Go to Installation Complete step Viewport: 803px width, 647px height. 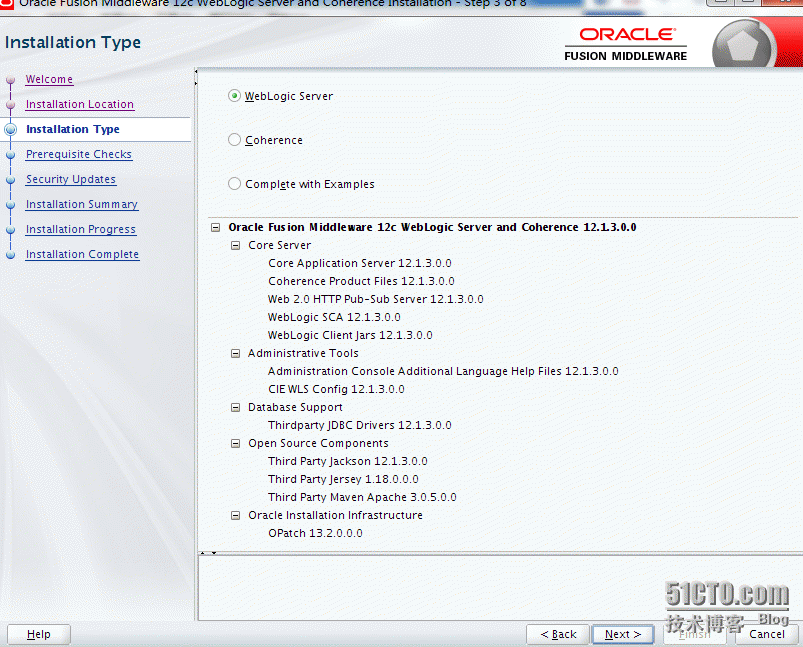point(82,255)
